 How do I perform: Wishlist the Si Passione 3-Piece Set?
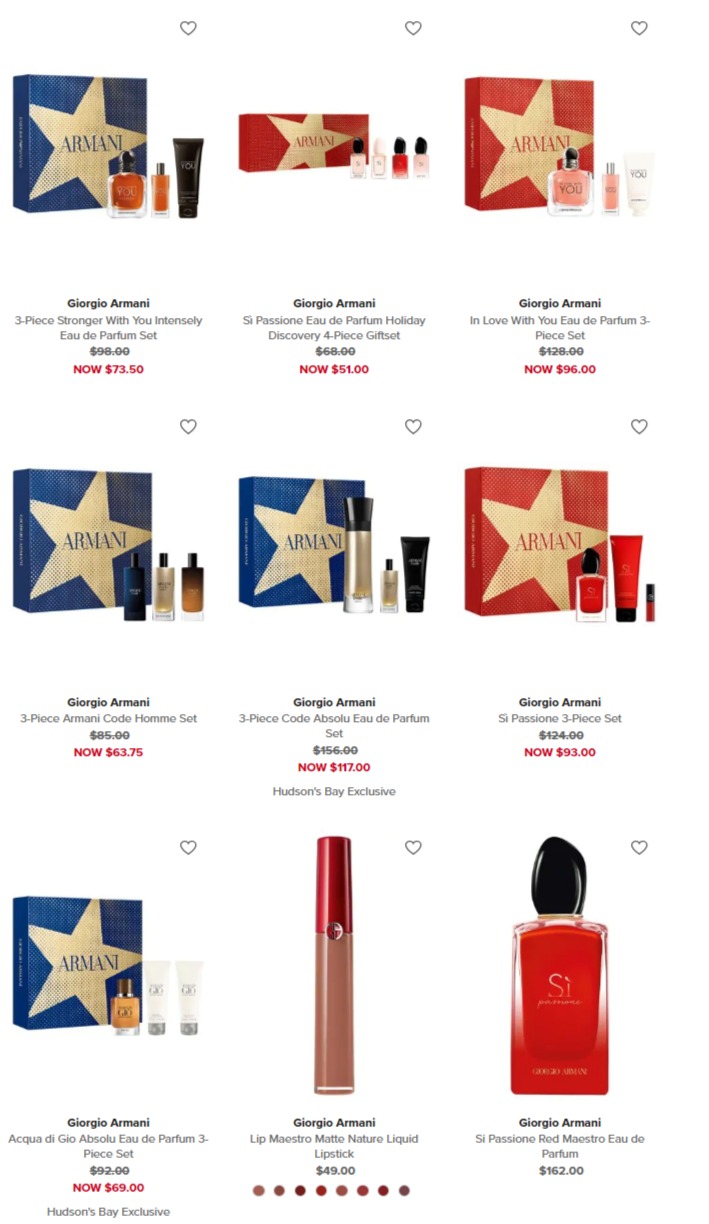coord(639,427)
